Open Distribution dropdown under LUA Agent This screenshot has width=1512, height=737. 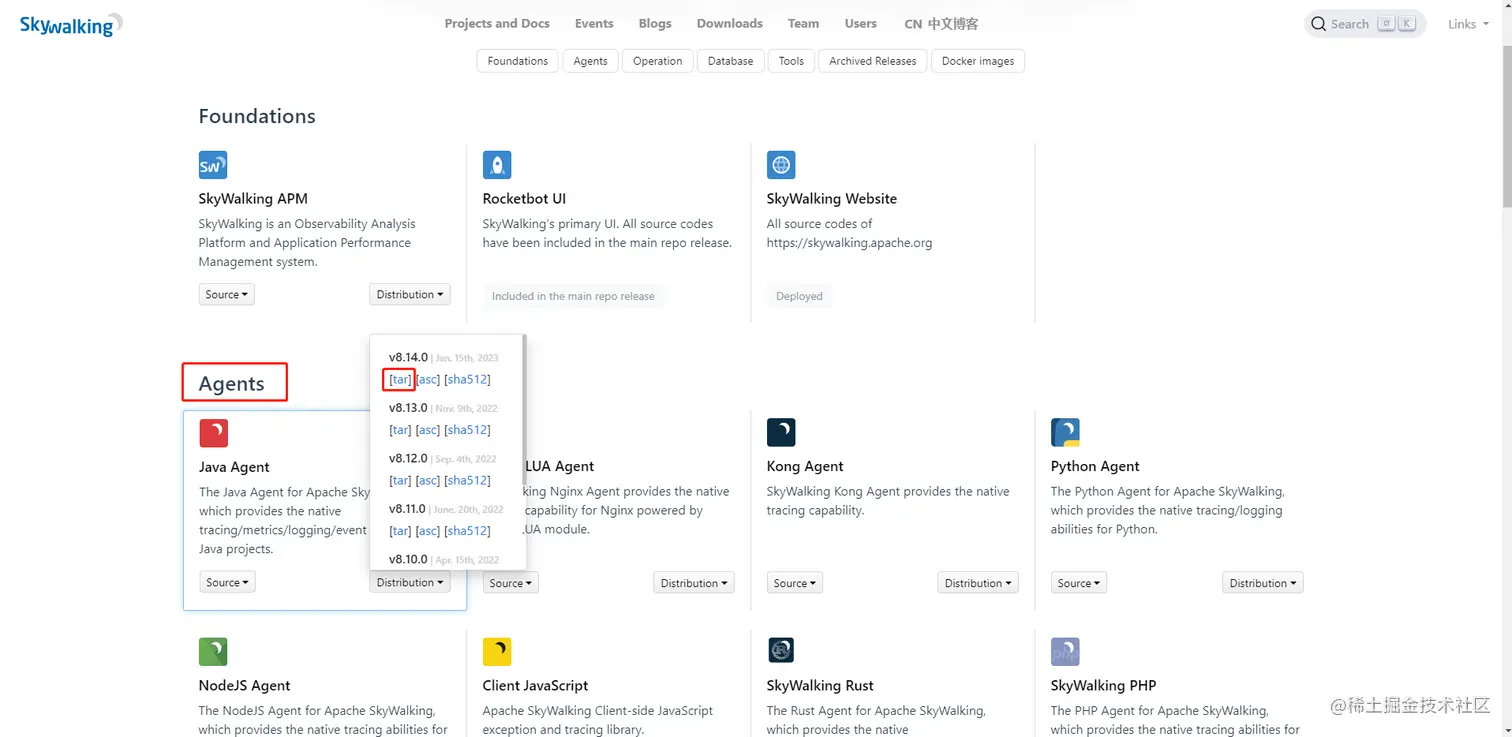694,583
